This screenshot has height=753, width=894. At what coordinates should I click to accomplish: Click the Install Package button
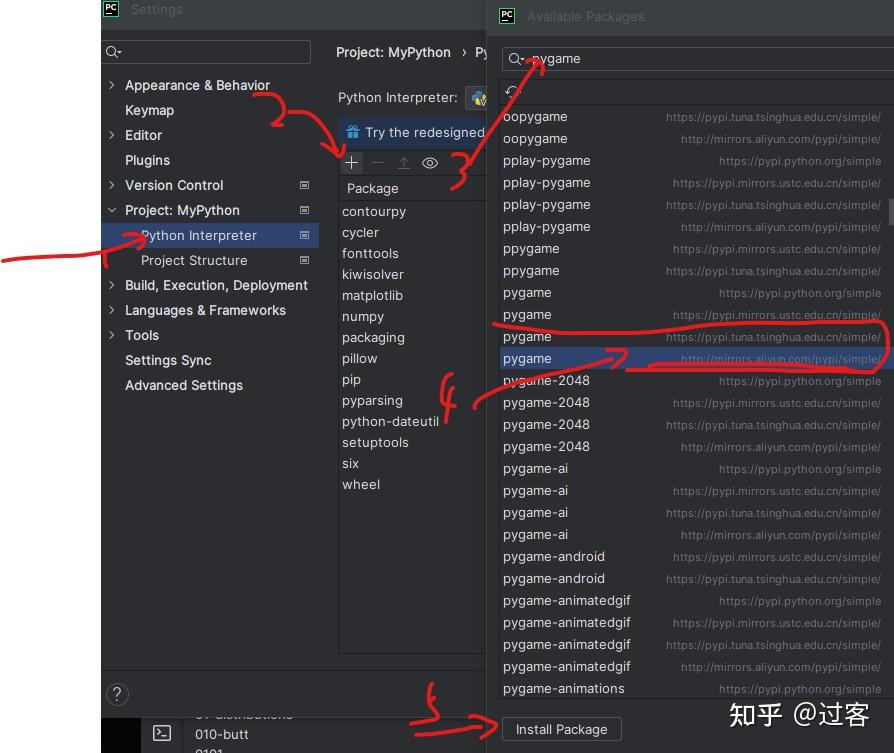[561, 729]
